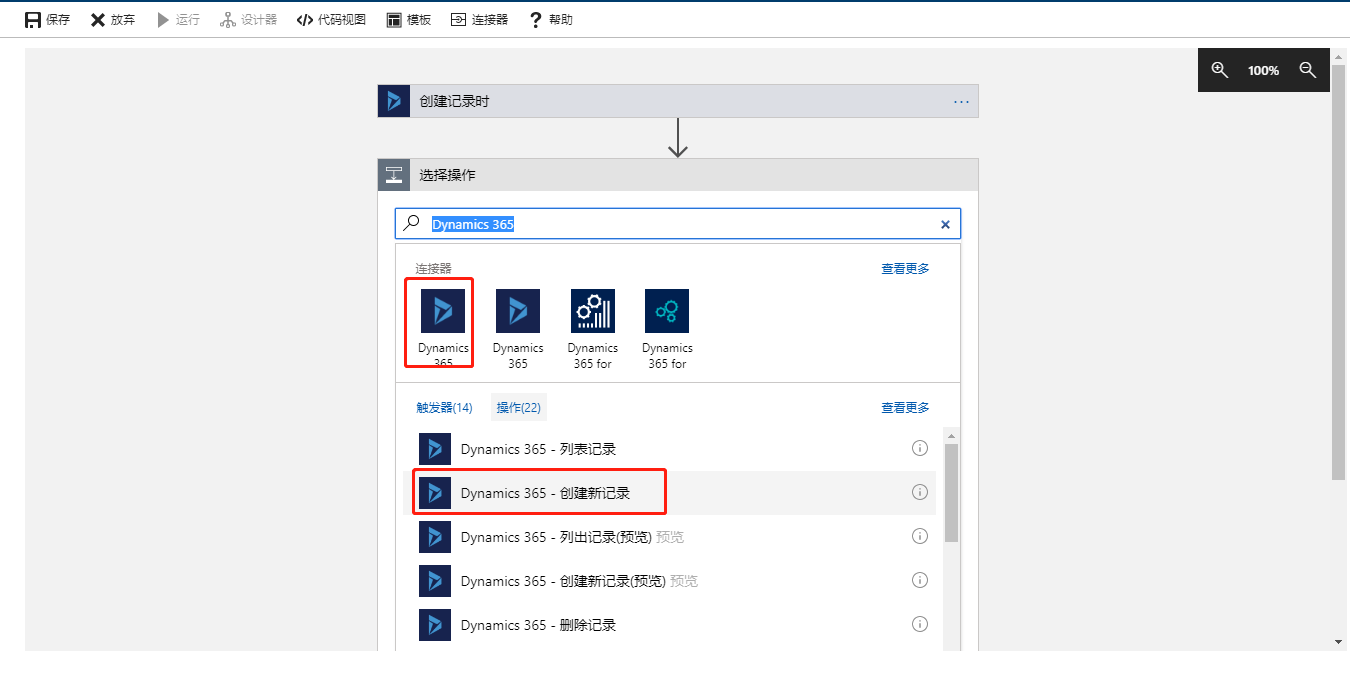
Task: Click the page vertical scrollbar
Action: (1339, 272)
